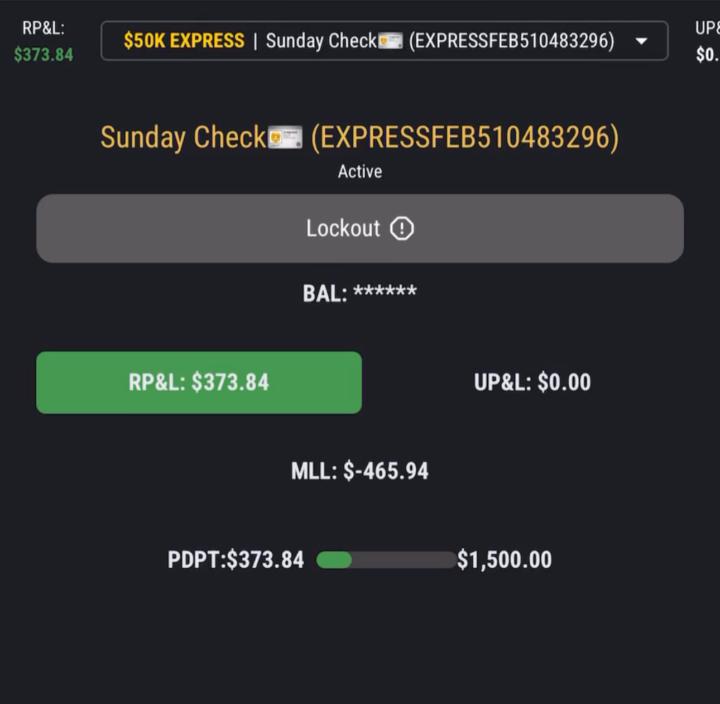Click the EXPRESSFEB510483296 text in the account selector

pyautogui.click(x=511, y=41)
